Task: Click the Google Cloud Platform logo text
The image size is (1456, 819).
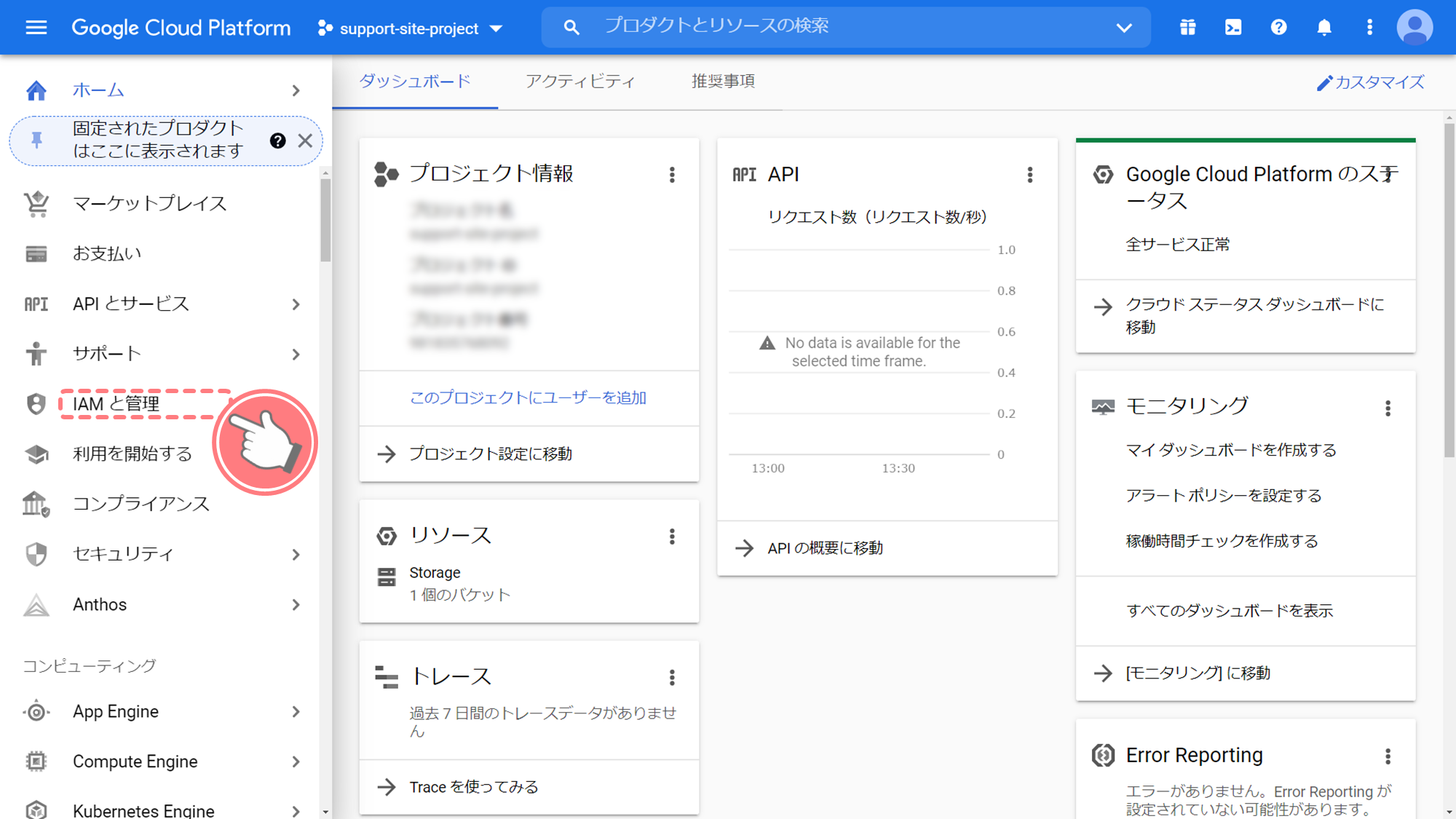Action: tap(181, 28)
